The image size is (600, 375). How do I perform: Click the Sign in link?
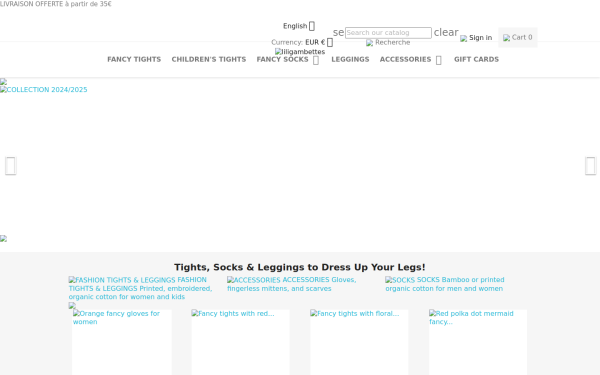(476, 38)
